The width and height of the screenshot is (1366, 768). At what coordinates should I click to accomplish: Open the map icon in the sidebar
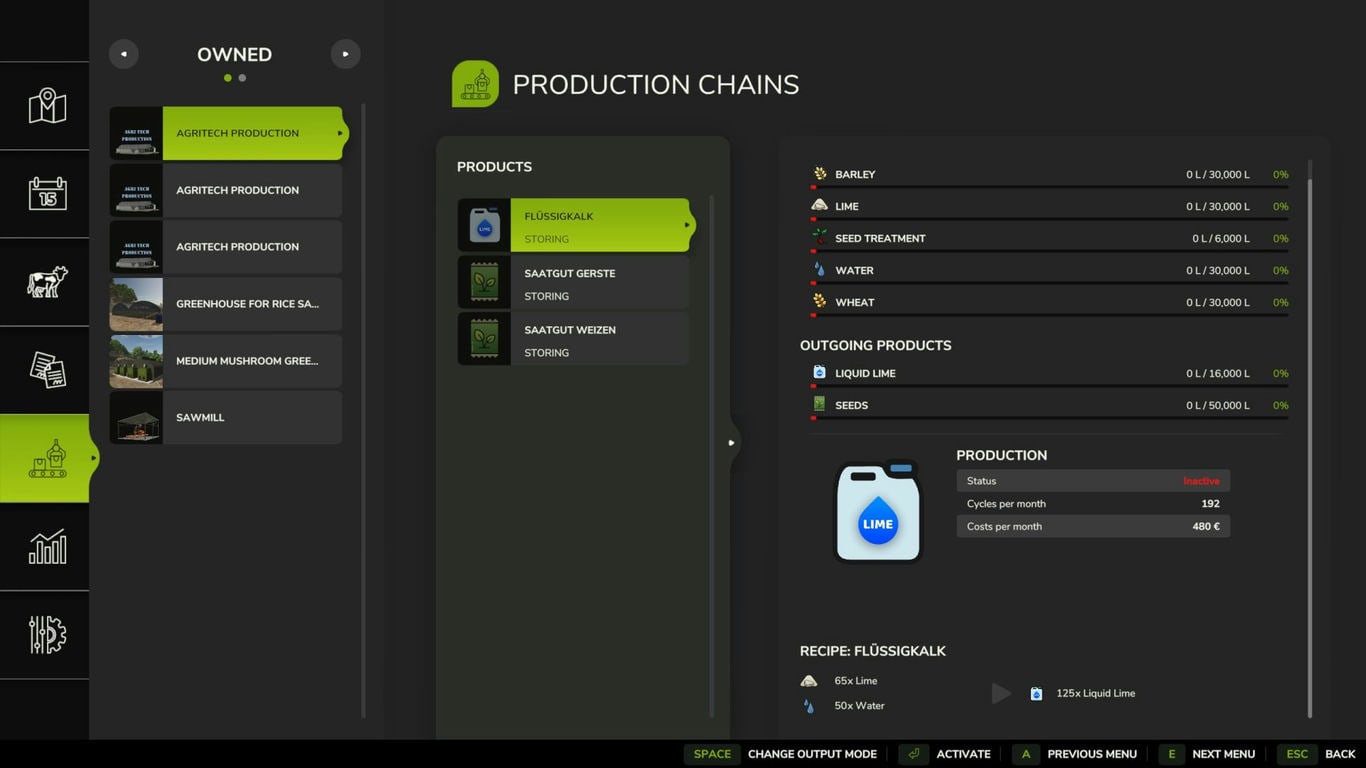(x=47, y=106)
